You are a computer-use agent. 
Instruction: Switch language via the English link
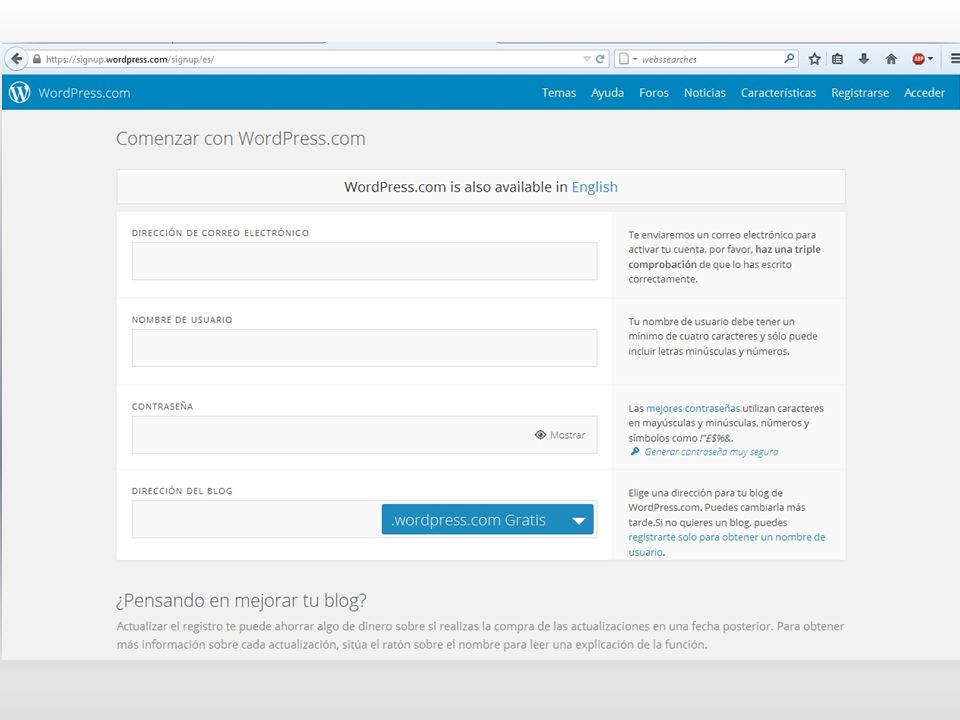pos(594,187)
